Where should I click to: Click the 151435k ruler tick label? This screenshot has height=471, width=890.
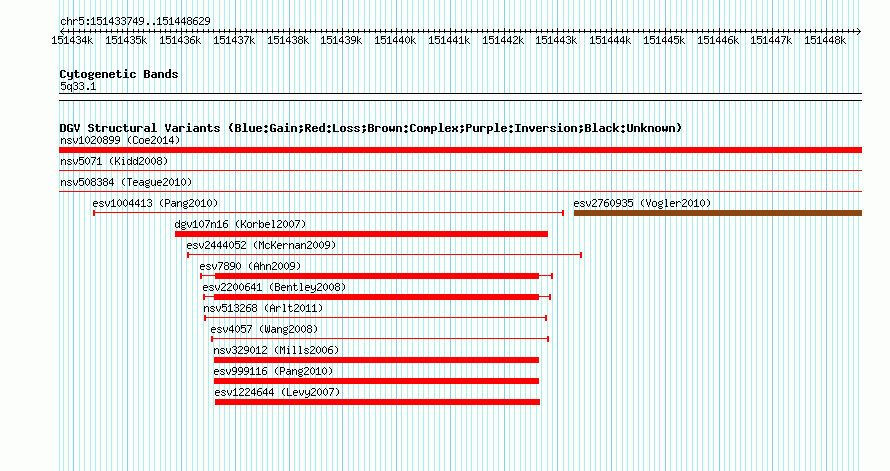coord(126,40)
